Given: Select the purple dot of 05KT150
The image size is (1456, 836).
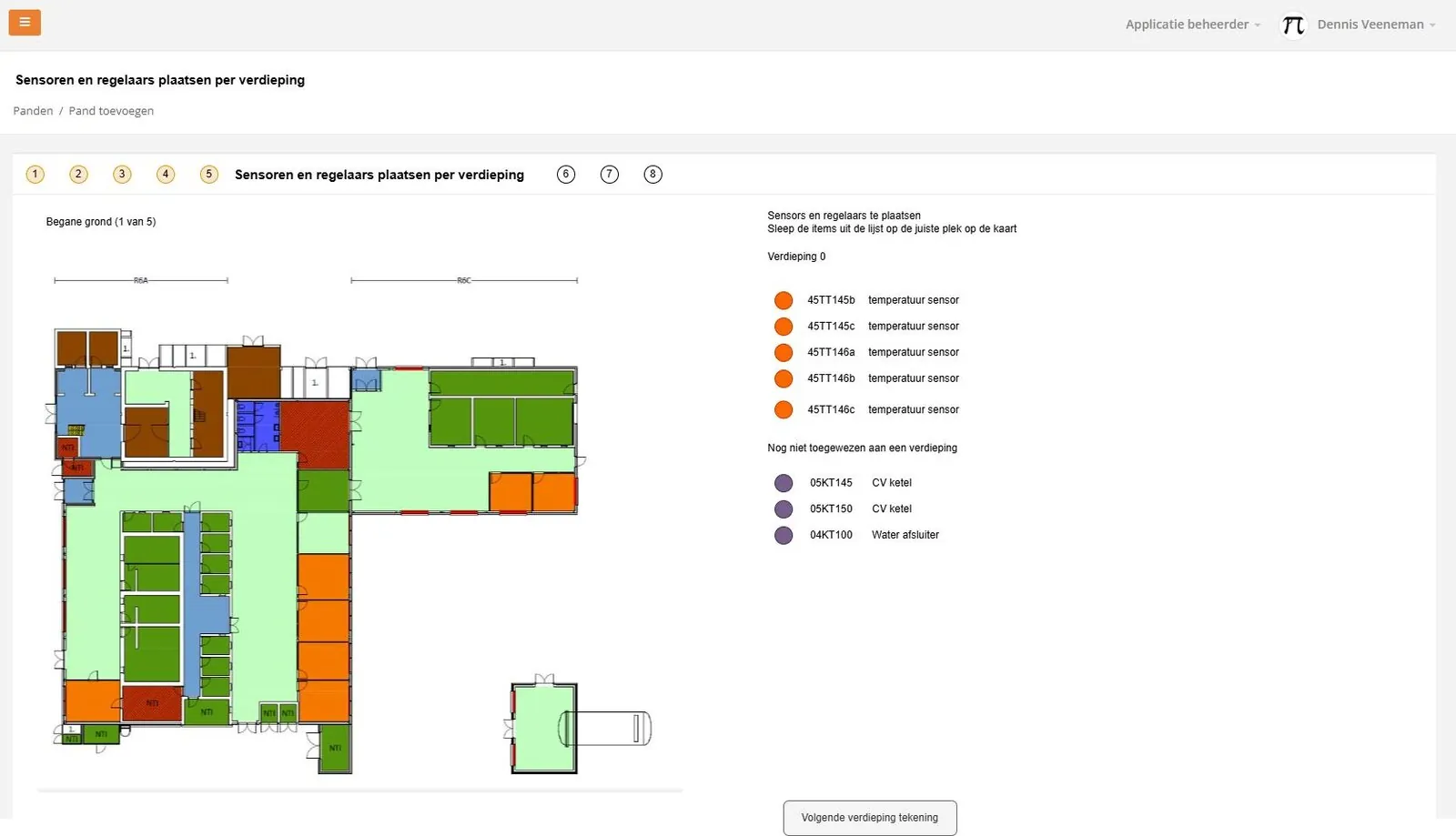Looking at the screenshot, I should 784,509.
